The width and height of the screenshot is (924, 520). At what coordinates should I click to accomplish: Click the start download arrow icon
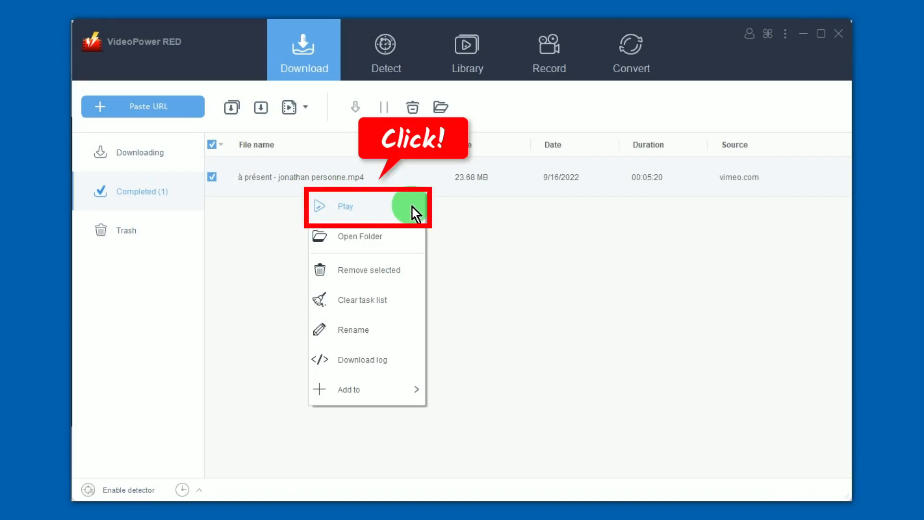[355, 107]
